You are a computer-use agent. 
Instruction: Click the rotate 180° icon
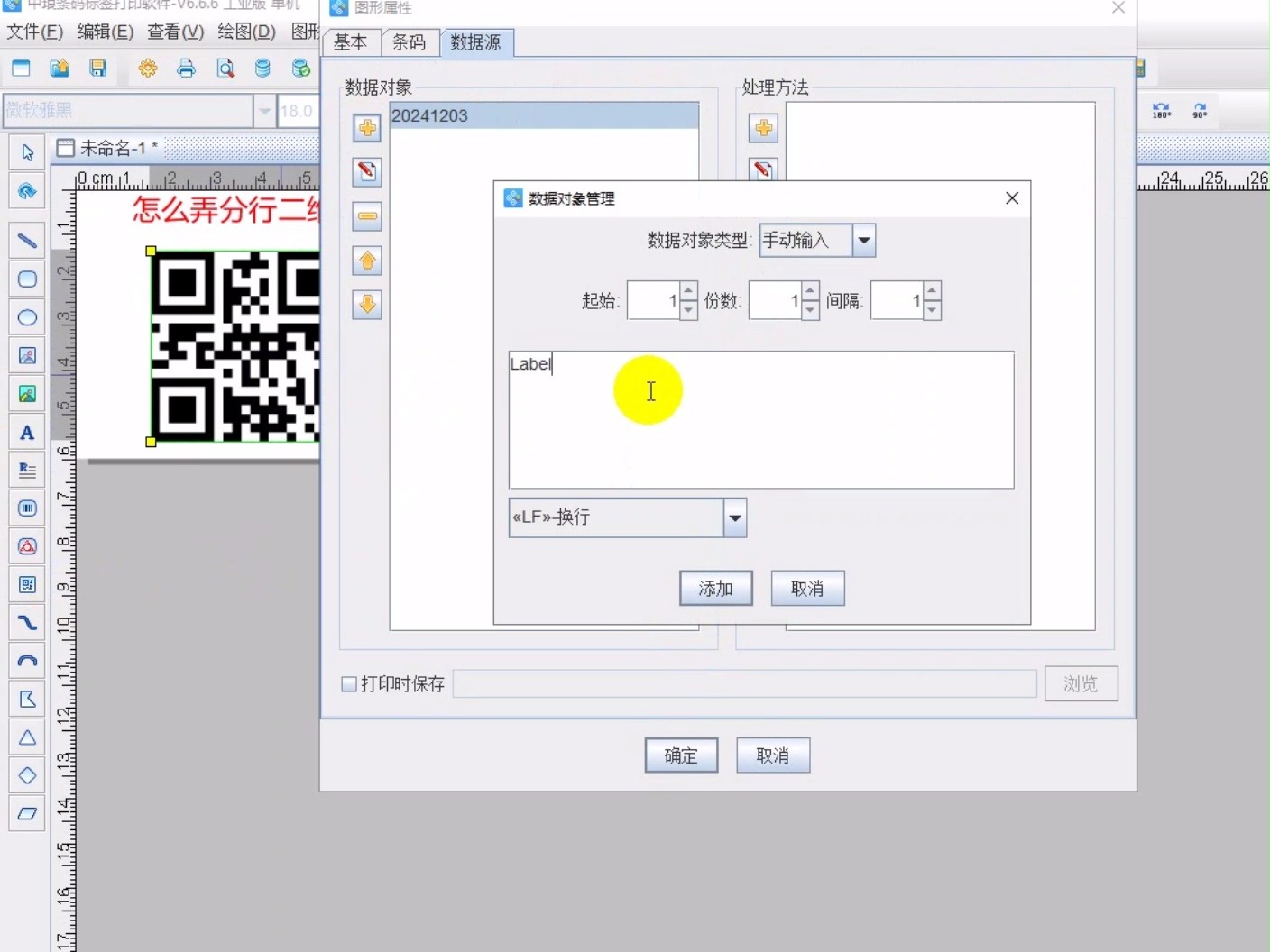pyautogui.click(x=1162, y=111)
